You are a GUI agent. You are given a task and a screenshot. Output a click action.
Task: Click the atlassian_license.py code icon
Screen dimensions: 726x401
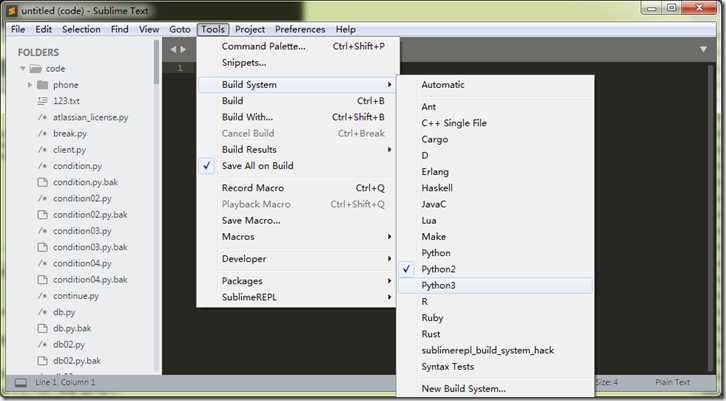43,117
